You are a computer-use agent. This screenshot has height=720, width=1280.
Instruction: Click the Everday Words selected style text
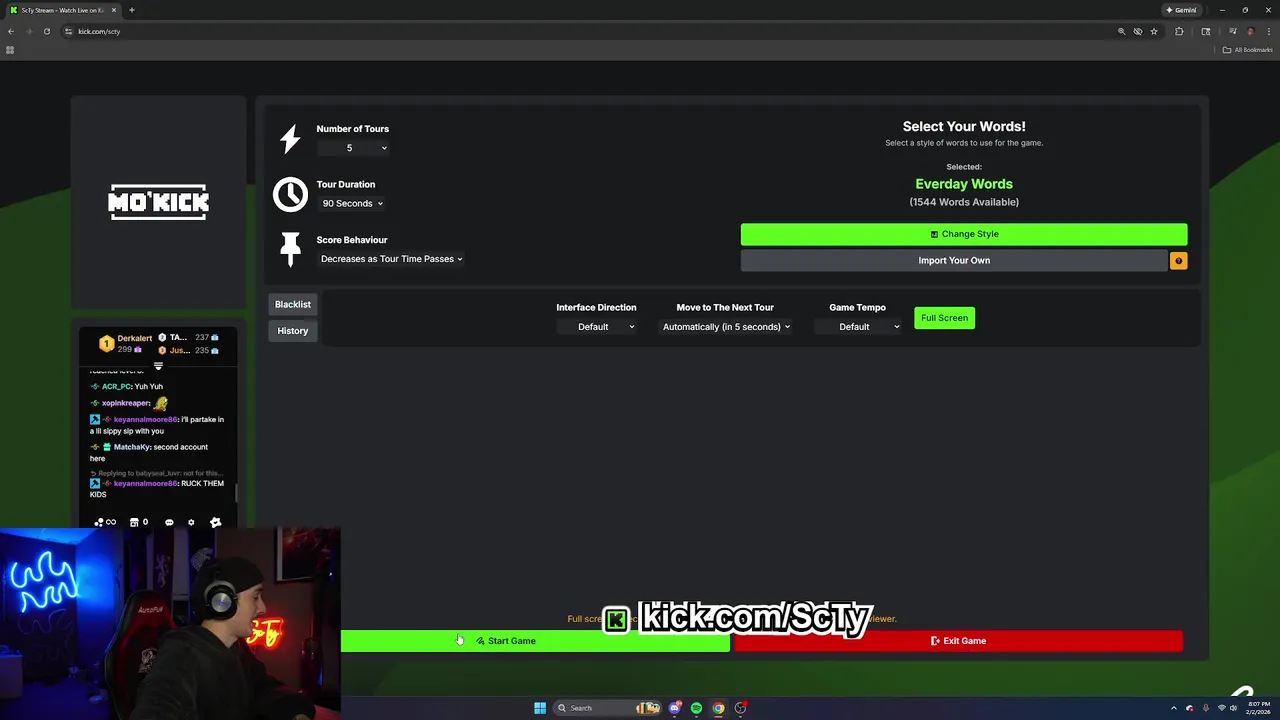pos(964,184)
